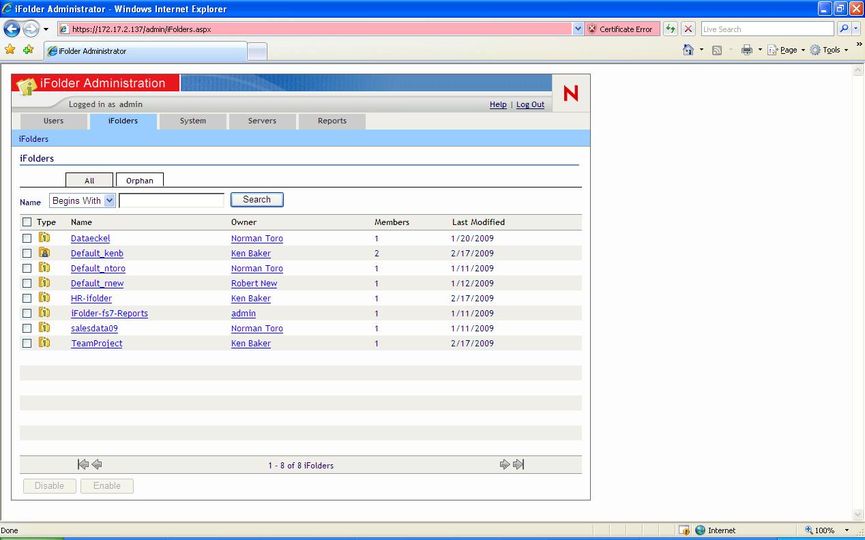Open the admin owner link

[x=243, y=313]
